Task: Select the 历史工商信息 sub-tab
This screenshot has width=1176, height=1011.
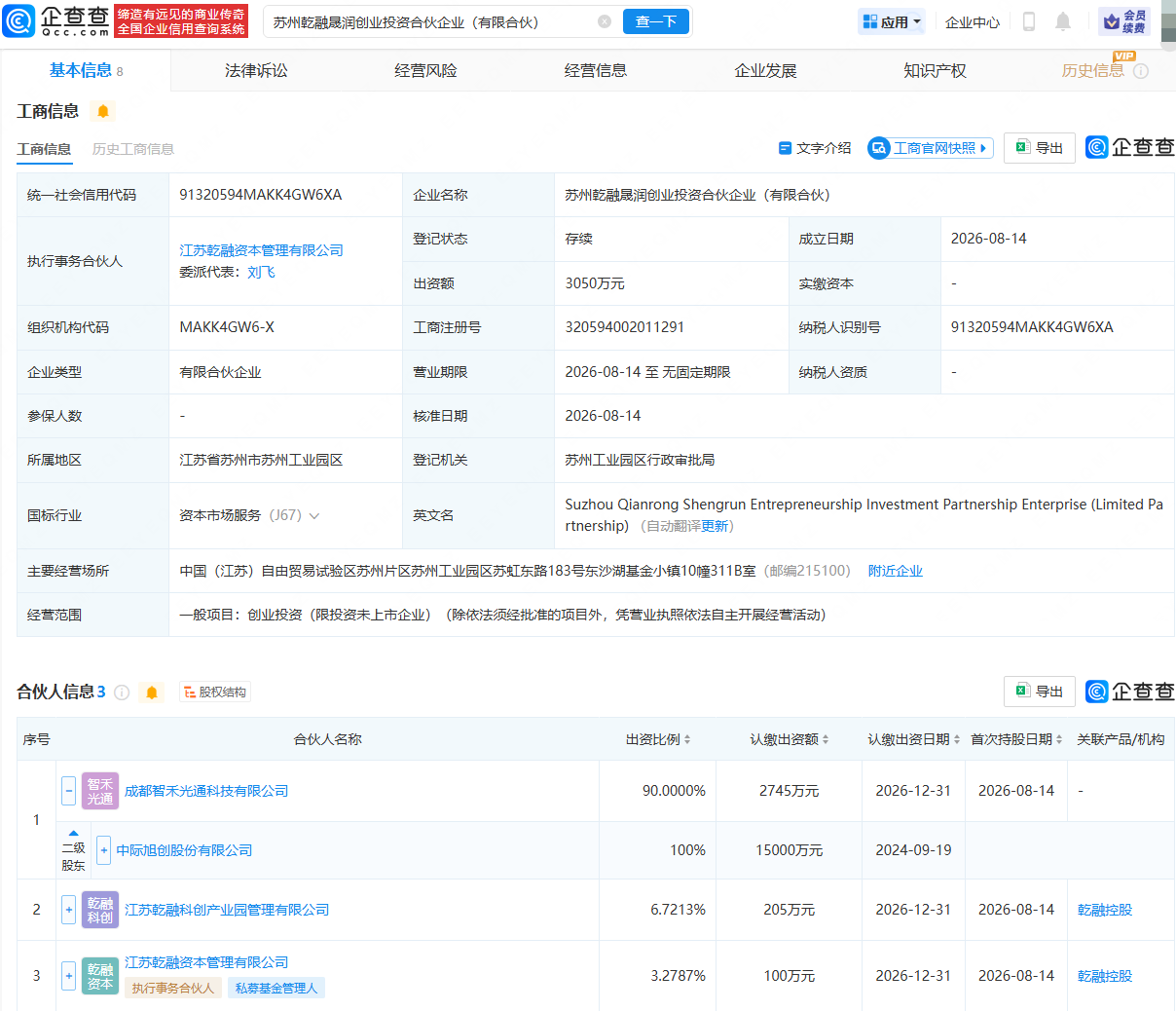Action: [x=133, y=149]
